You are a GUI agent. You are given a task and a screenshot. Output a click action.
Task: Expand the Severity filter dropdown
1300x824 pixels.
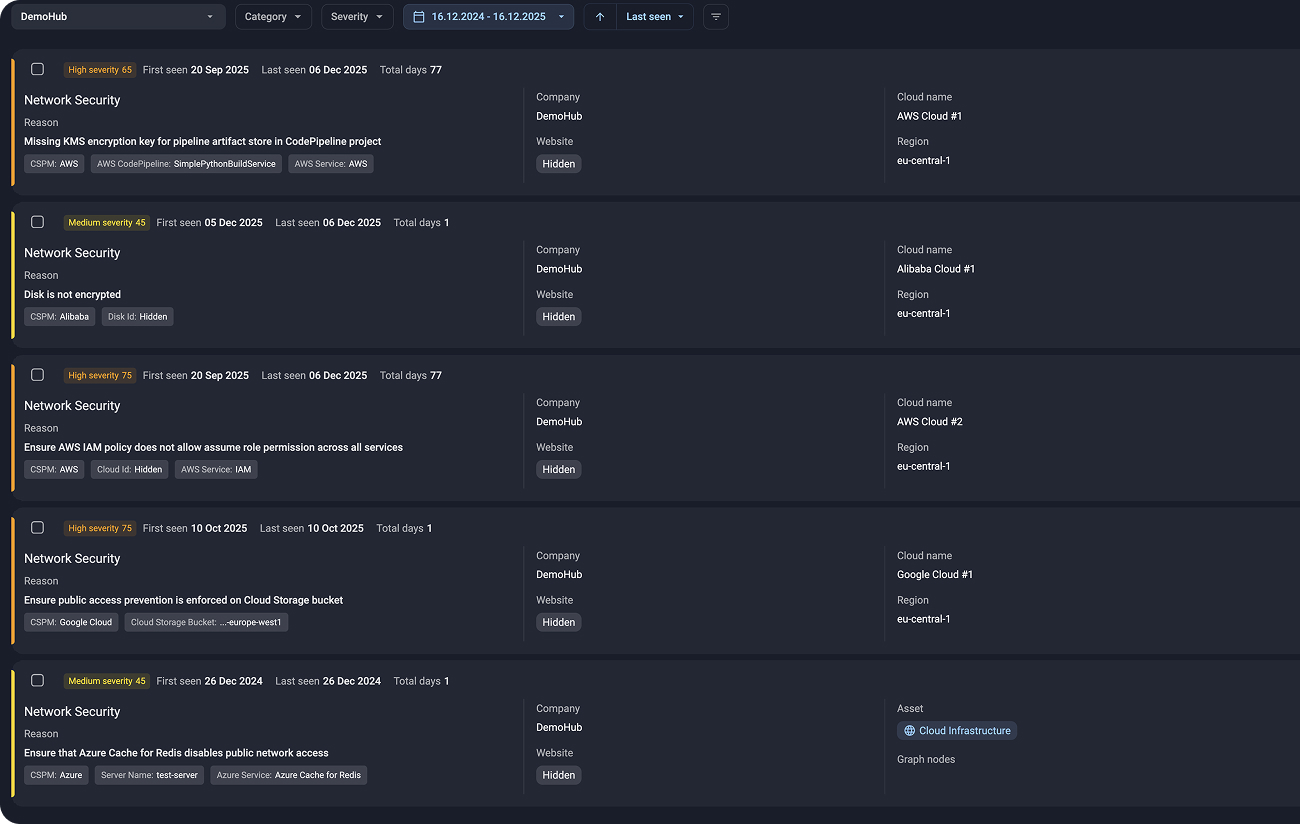[357, 17]
